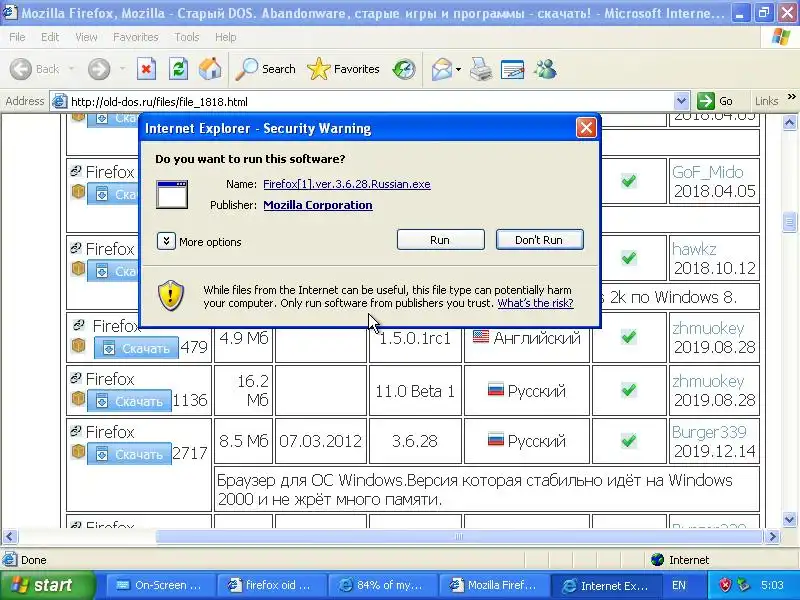Switch to 84% of my... taskbar item
The image size is (800, 600).
(383, 585)
